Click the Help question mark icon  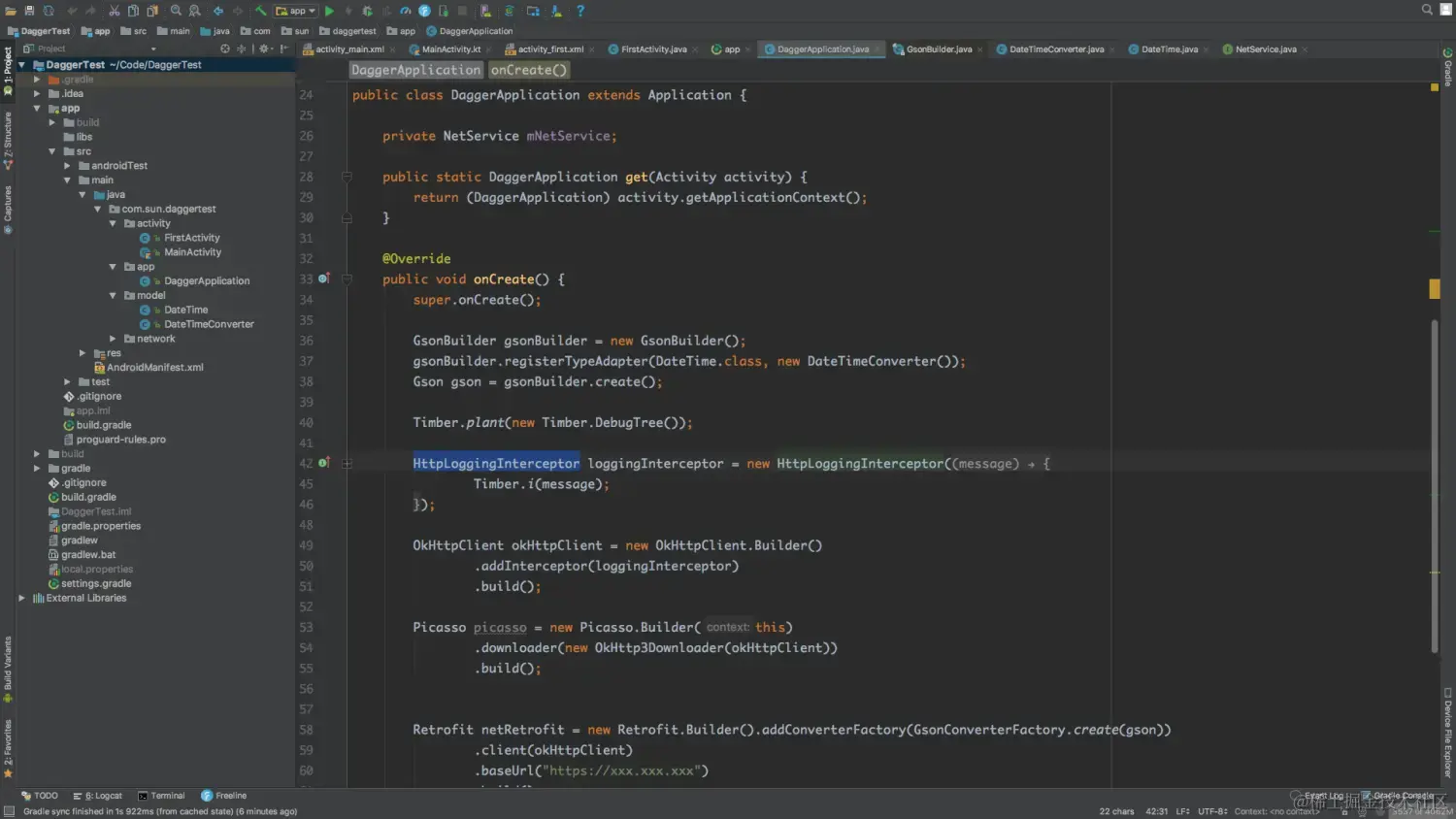tap(580, 11)
